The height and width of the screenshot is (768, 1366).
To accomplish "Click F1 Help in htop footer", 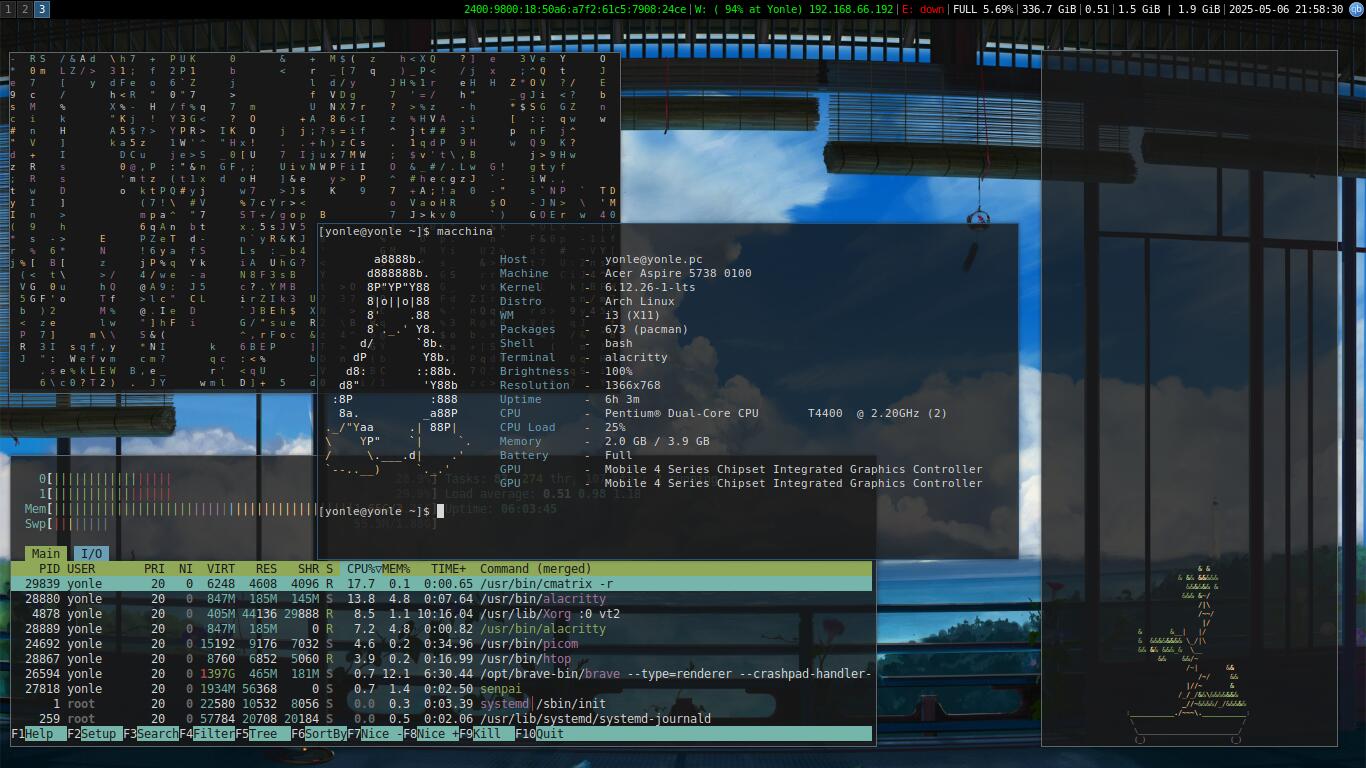I will (39, 734).
